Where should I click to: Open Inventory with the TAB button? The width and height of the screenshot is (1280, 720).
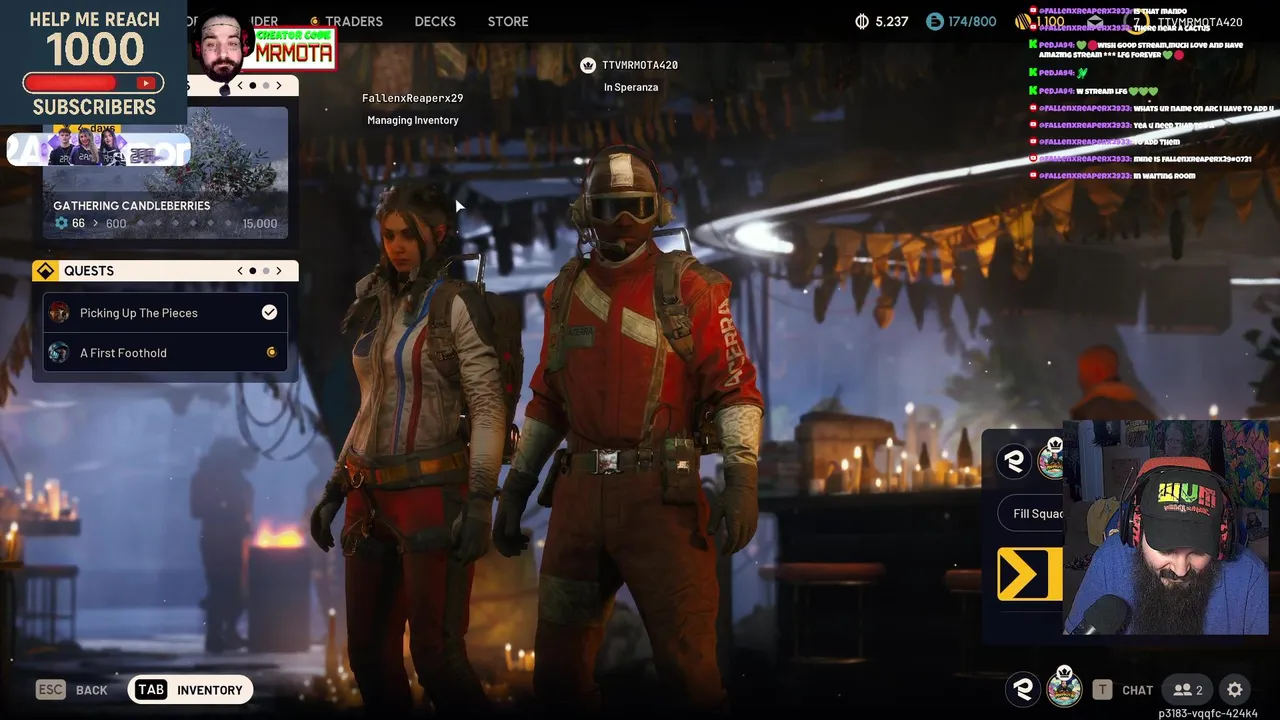[190, 690]
